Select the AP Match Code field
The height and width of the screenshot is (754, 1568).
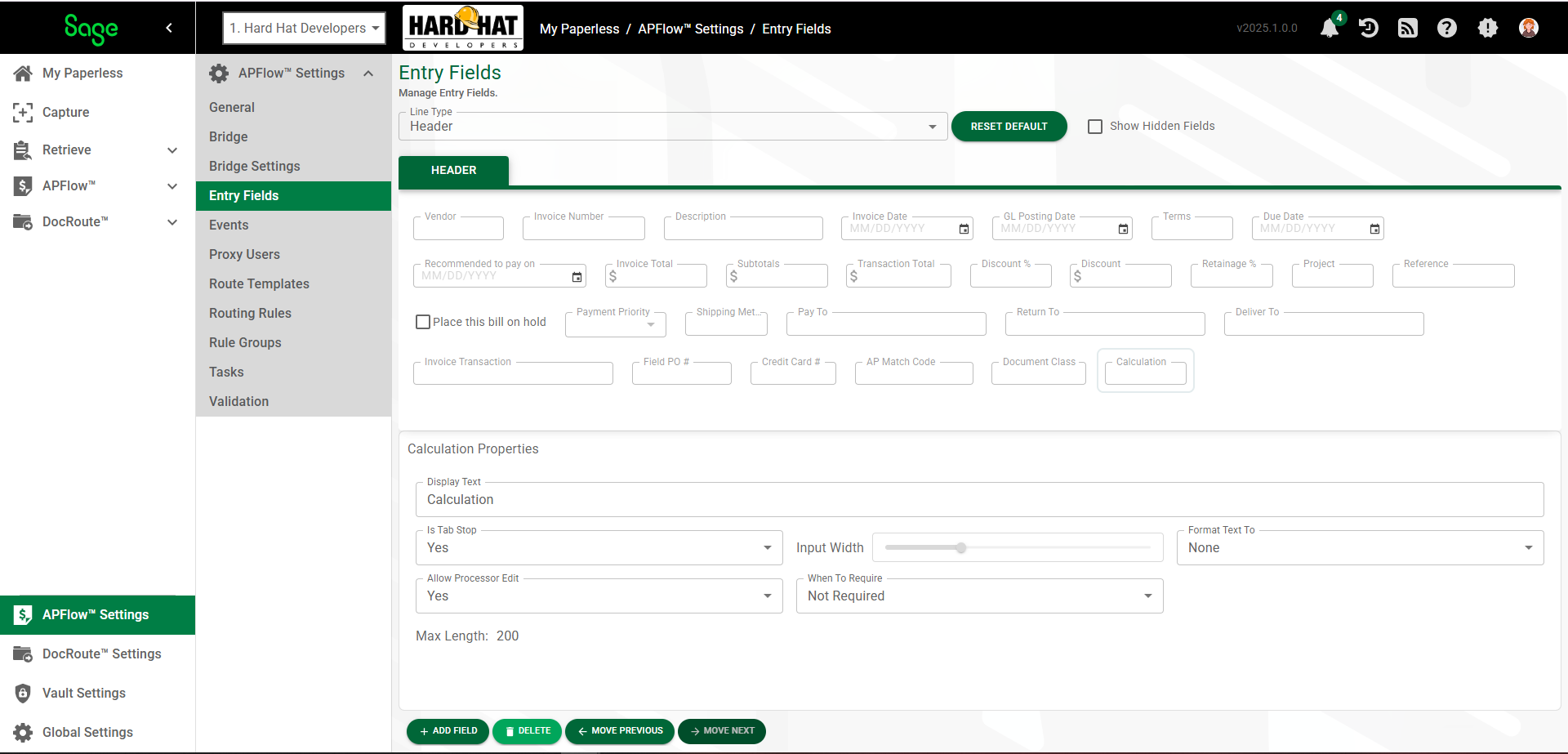coord(914,373)
